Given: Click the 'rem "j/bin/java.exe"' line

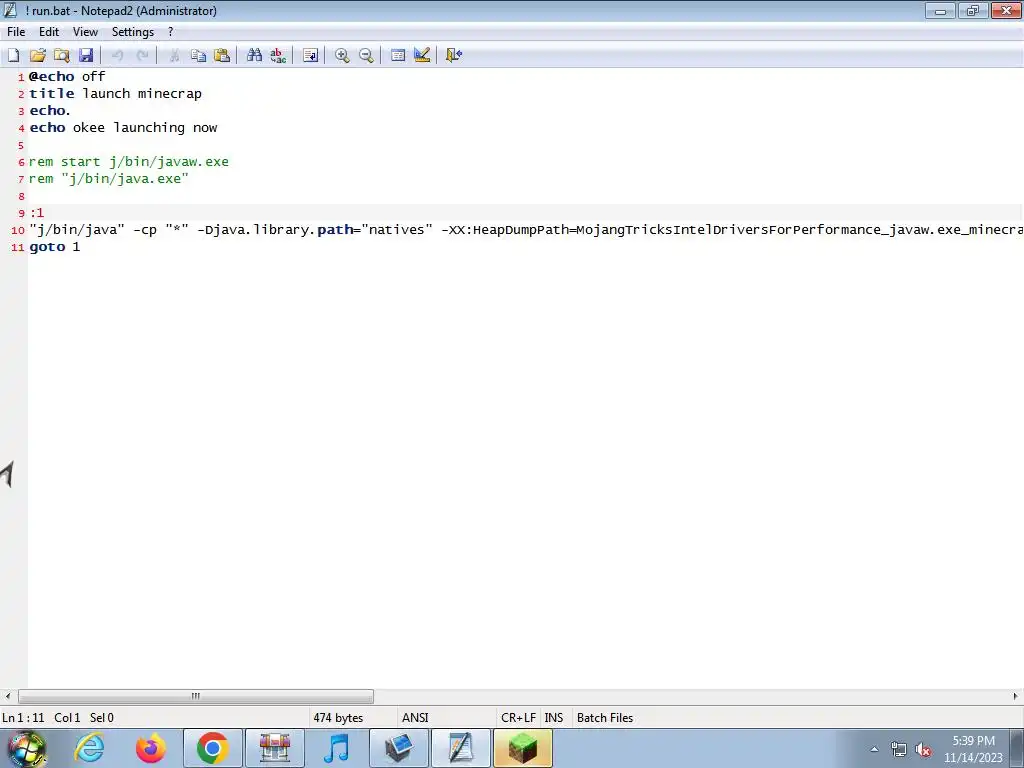Looking at the screenshot, I should pyautogui.click(x=108, y=178).
